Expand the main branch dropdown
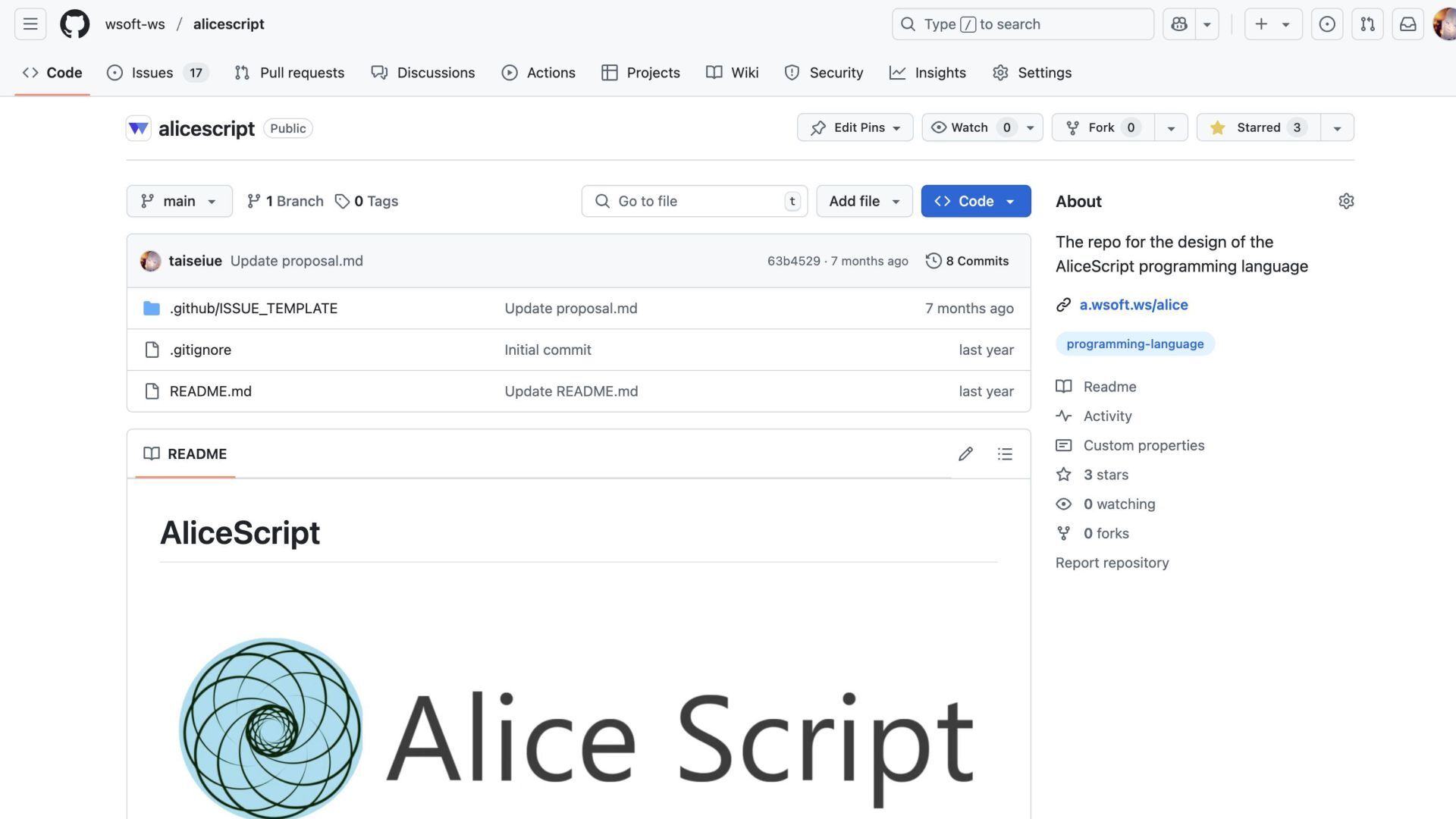 pyautogui.click(x=179, y=201)
